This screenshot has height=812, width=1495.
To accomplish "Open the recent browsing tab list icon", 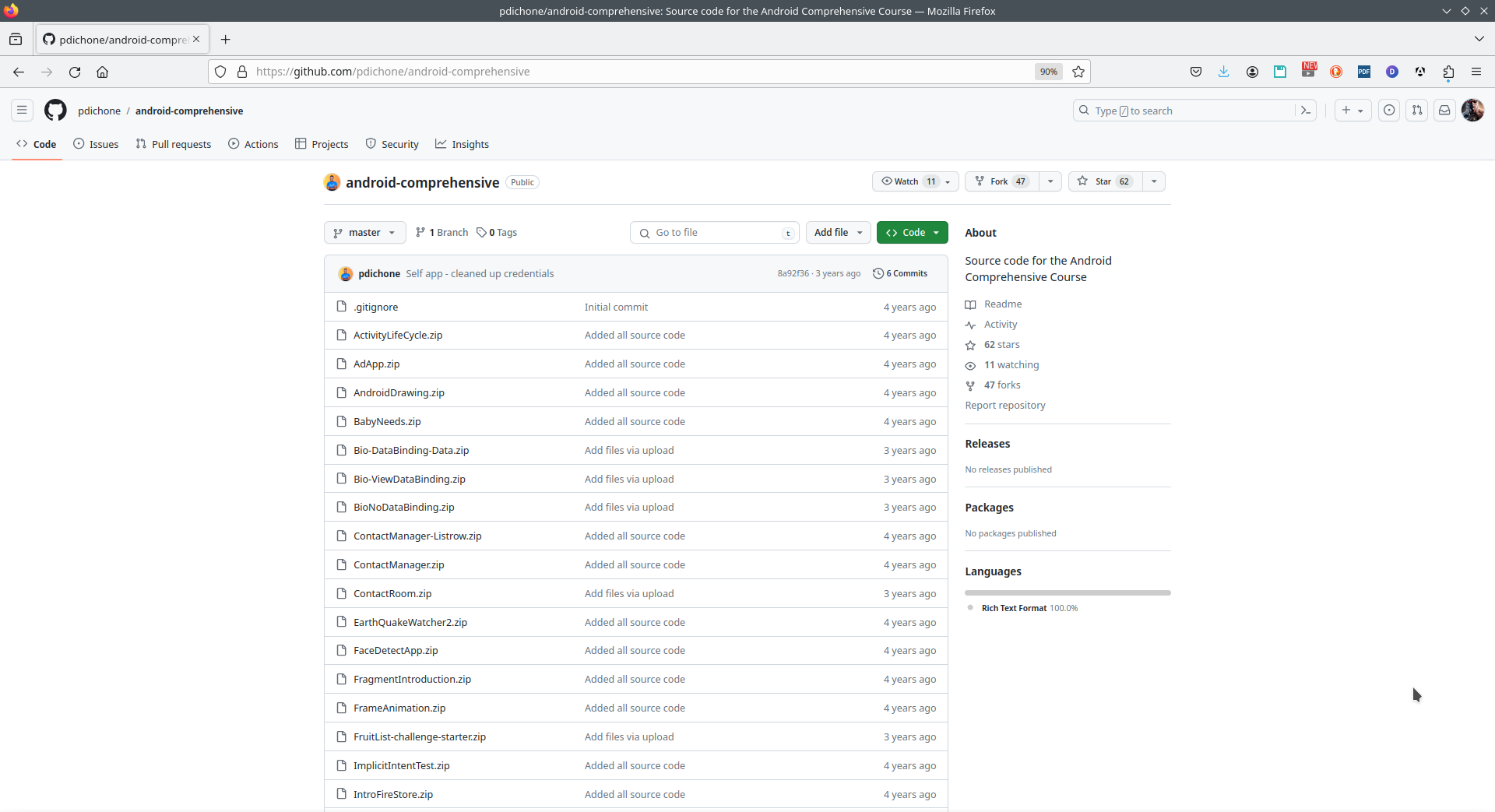I will (x=16, y=40).
